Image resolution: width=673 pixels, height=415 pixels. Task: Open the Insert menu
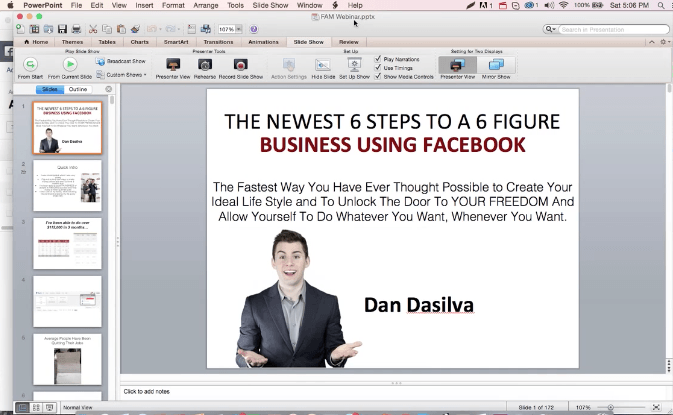pyautogui.click(x=144, y=5)
